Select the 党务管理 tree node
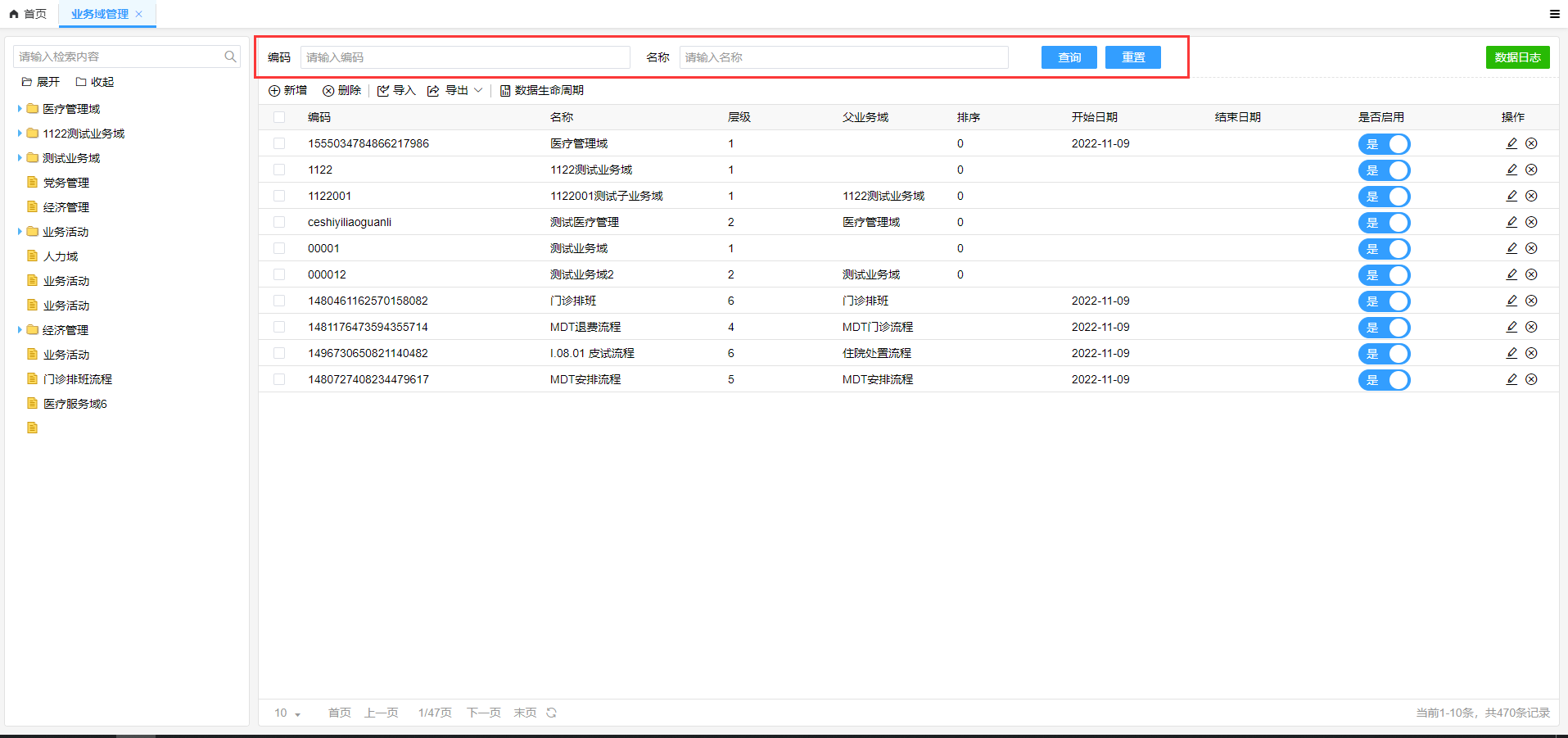This screenshot has height=738, width=1568. [x=66, y=183]
